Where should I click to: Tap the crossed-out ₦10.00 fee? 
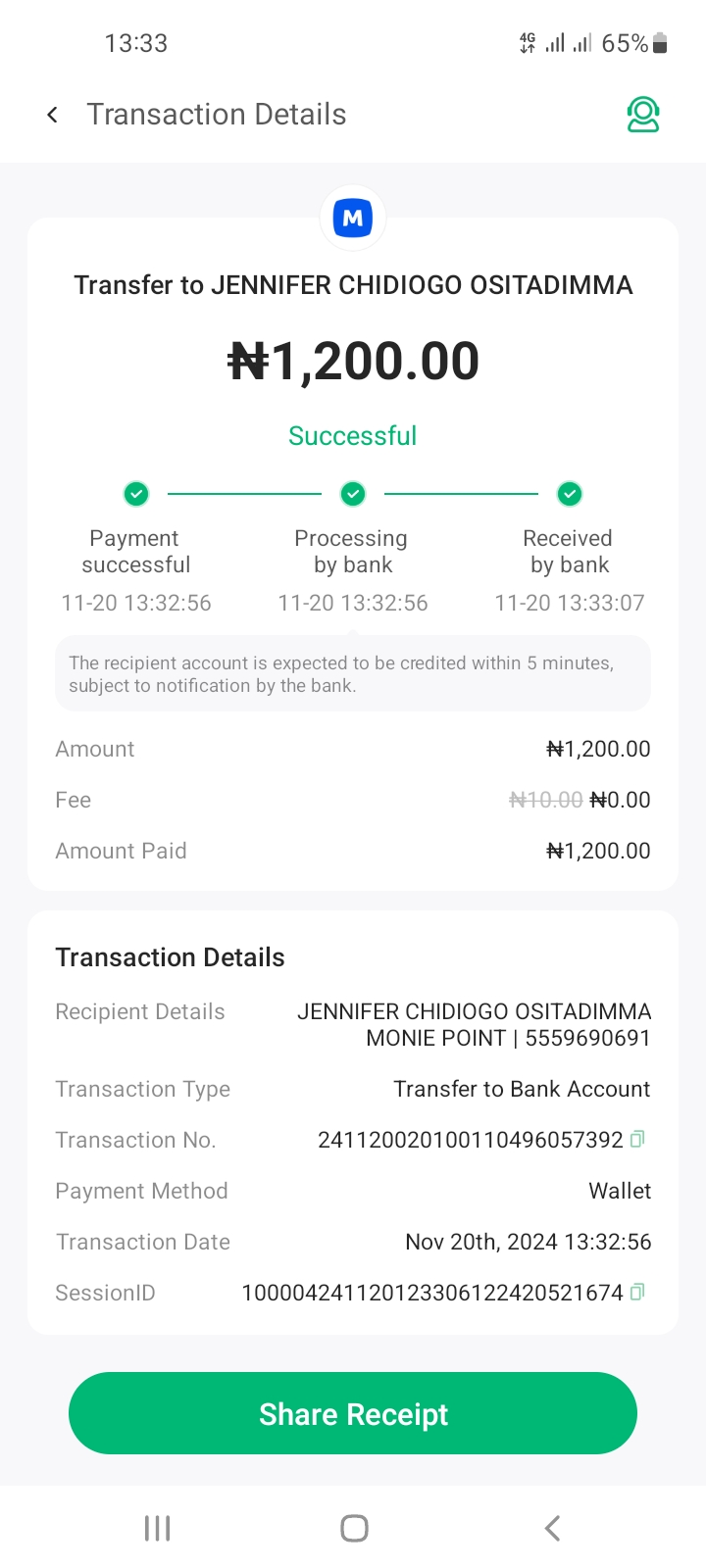click(x=546, y=800)
